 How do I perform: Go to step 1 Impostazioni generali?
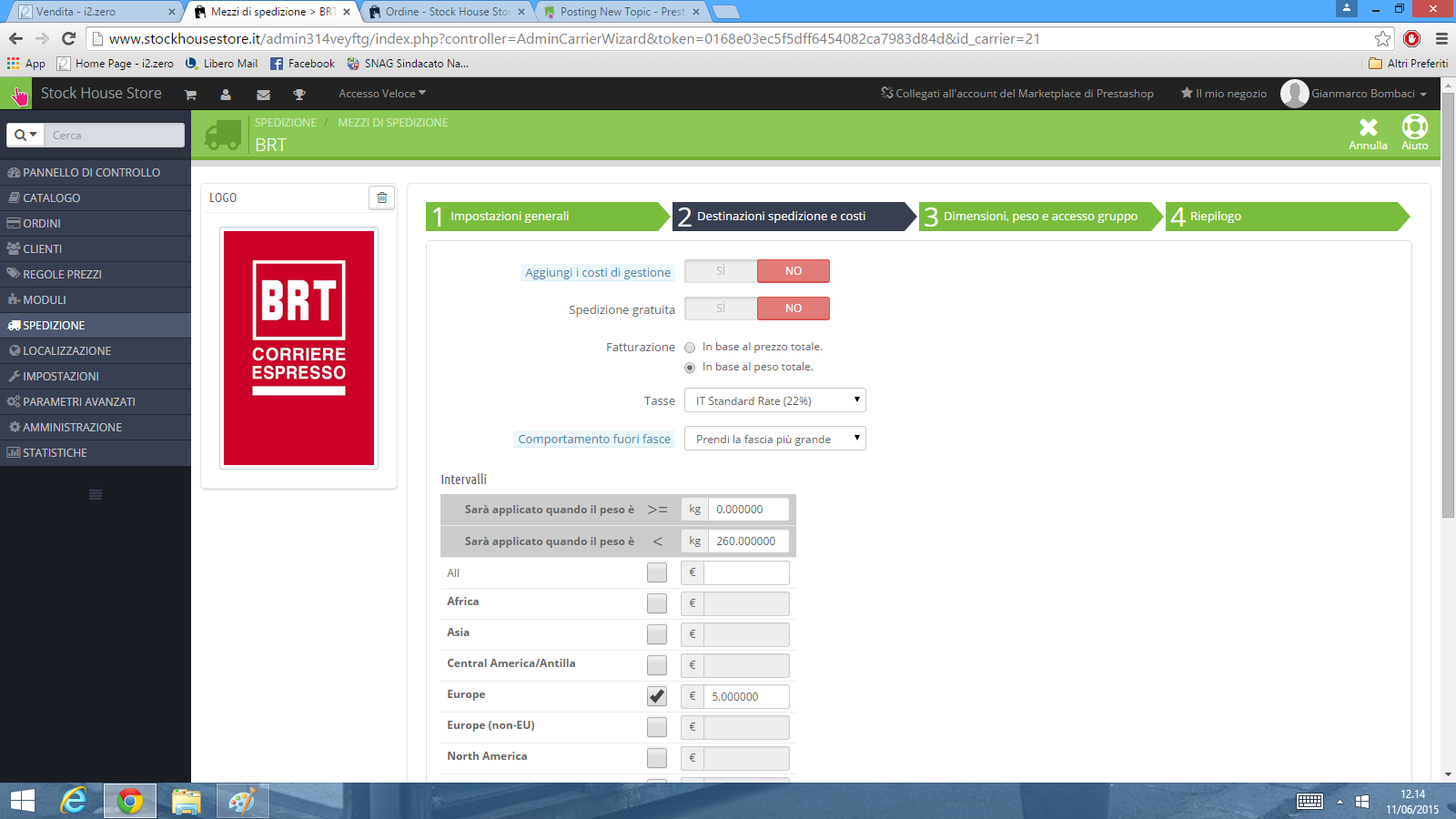click(x=546, y=217)
